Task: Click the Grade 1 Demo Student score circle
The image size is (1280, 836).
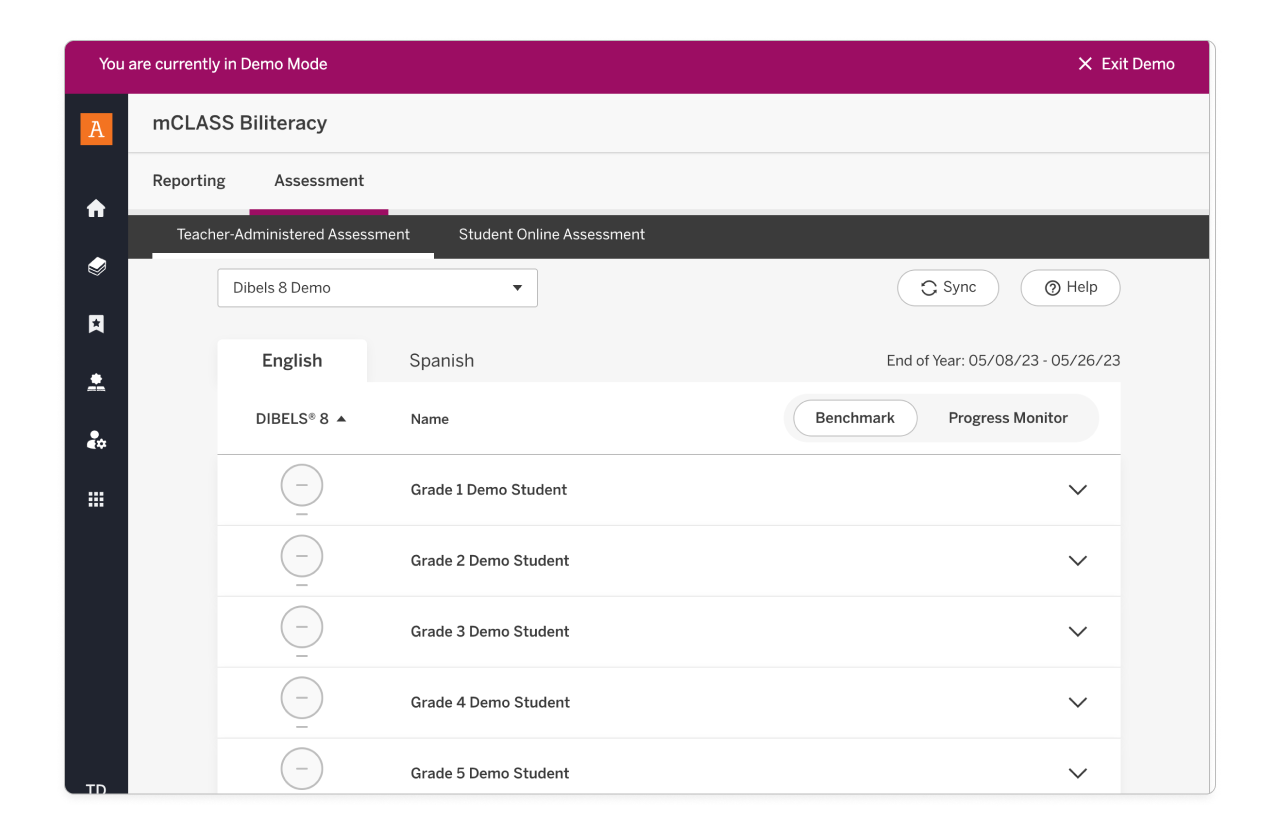Action: (302, 486)
